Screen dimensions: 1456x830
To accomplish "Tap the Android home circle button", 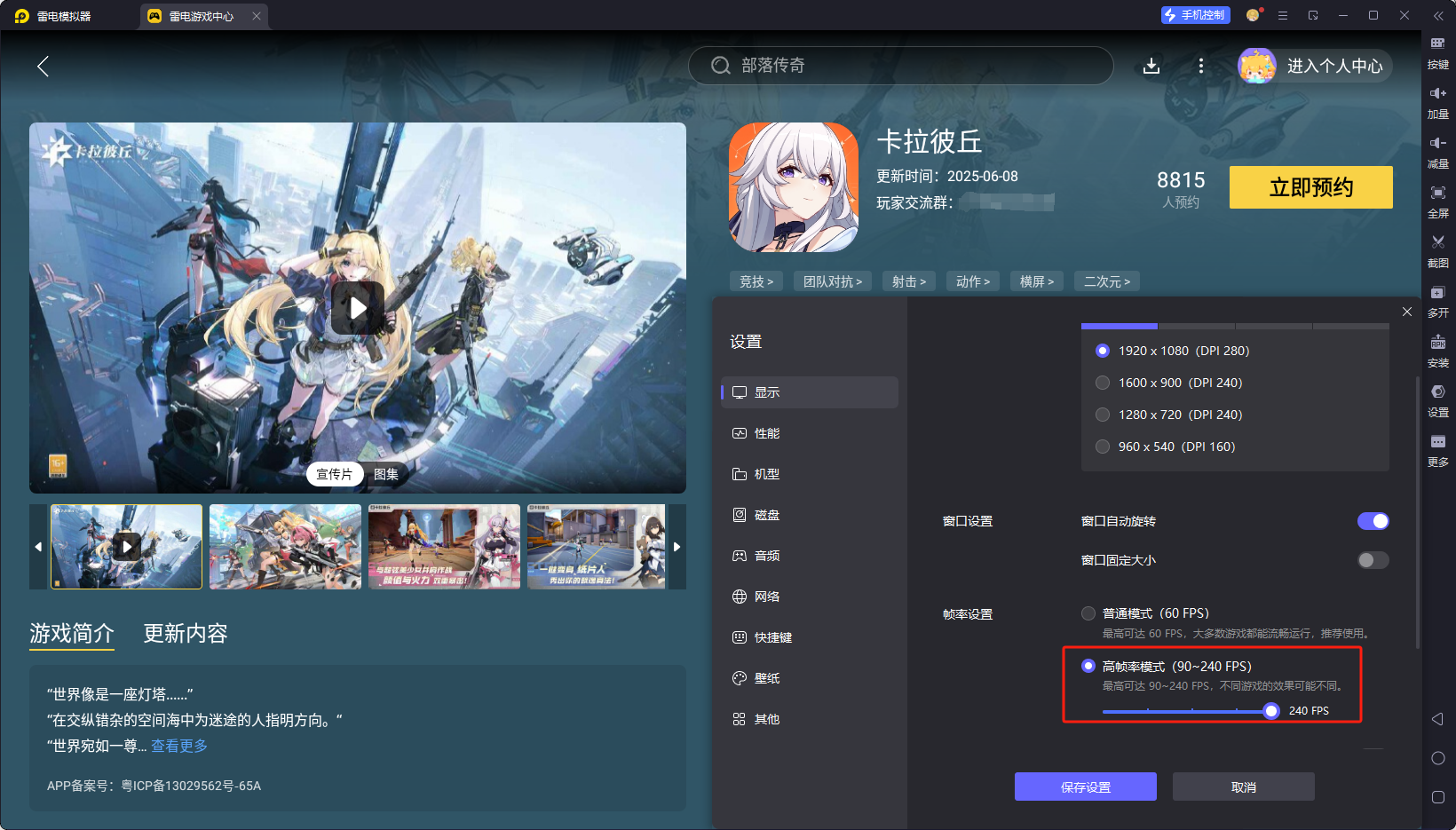I will coord(1438,758).
